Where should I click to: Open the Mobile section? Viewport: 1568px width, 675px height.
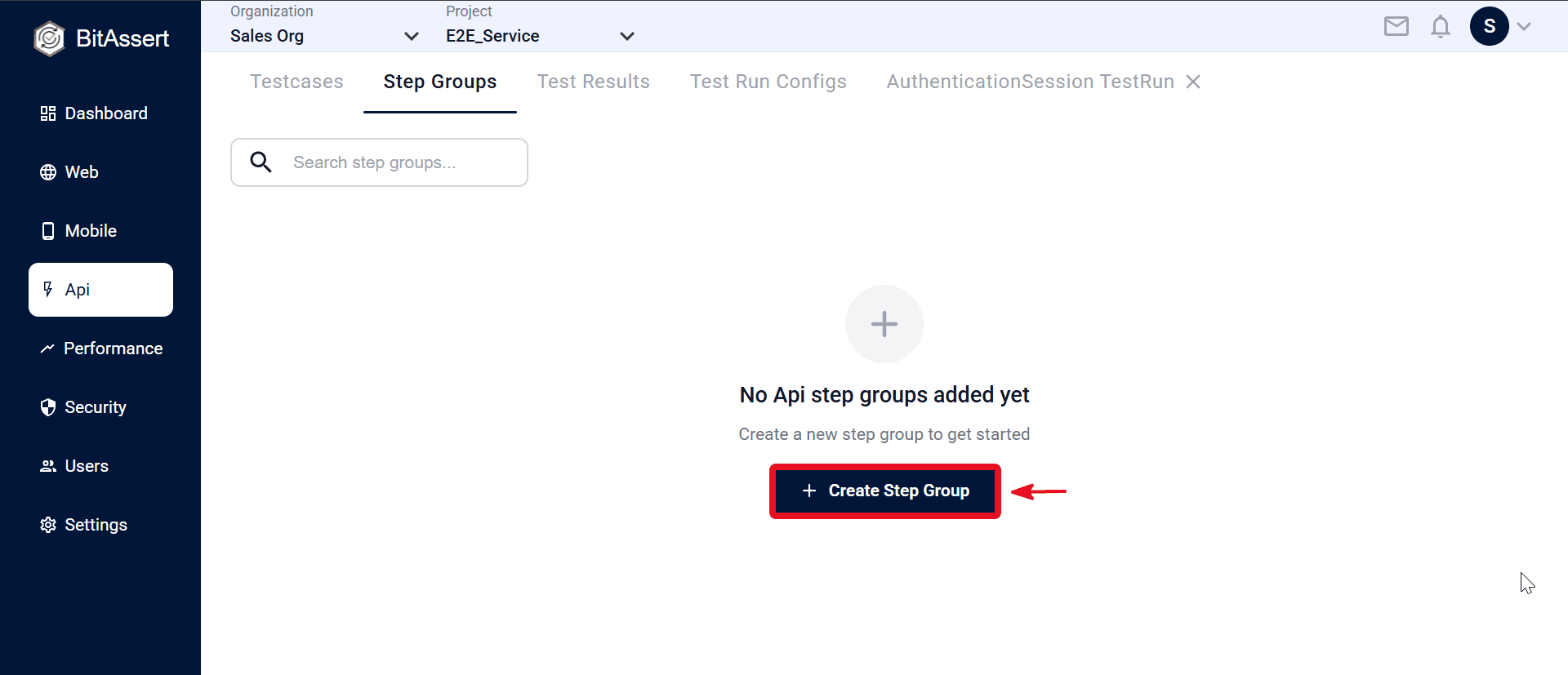tap(100, 231)
